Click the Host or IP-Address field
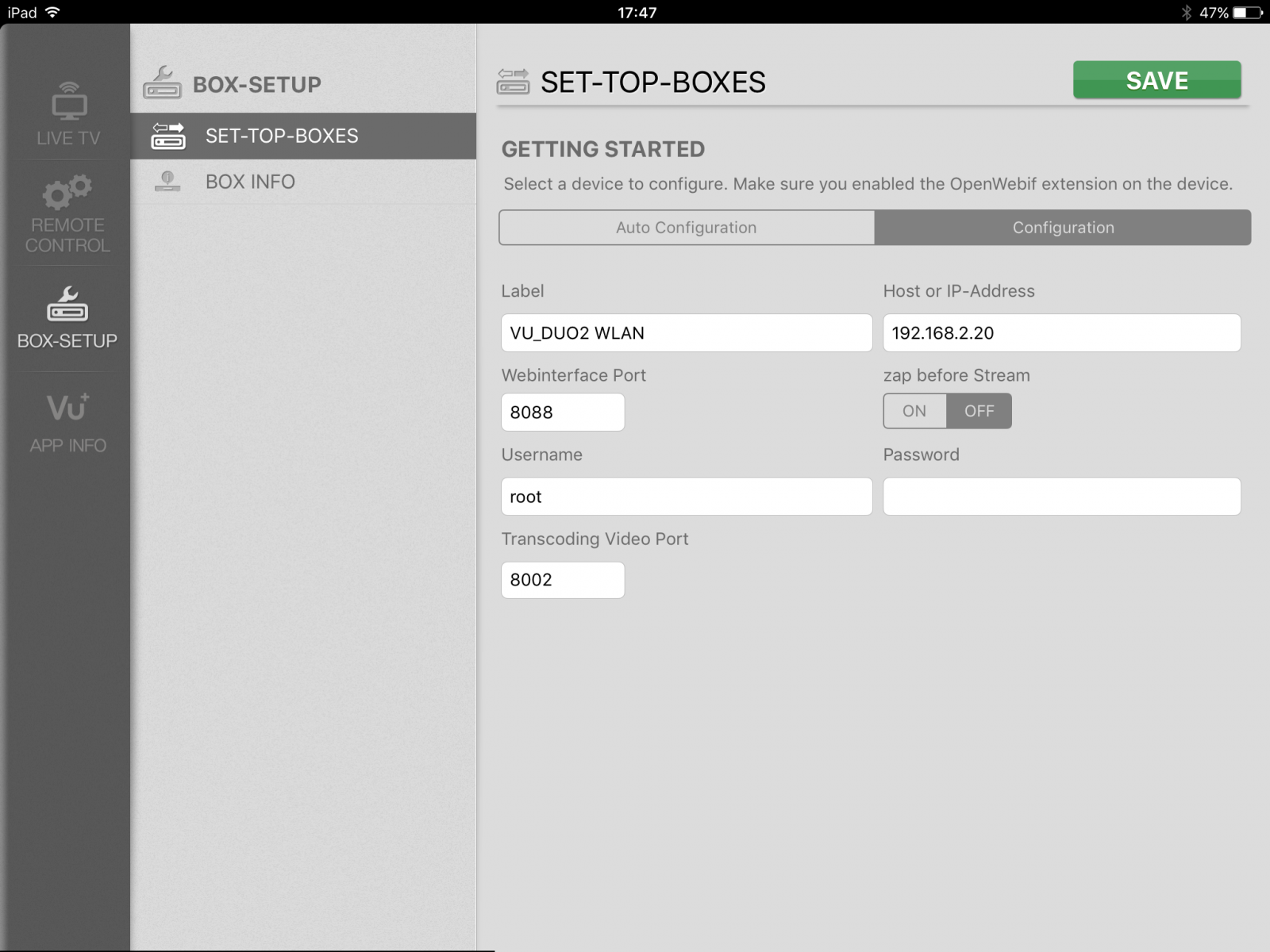Viewport: 1270px width, 952px height. (1061, 333)
